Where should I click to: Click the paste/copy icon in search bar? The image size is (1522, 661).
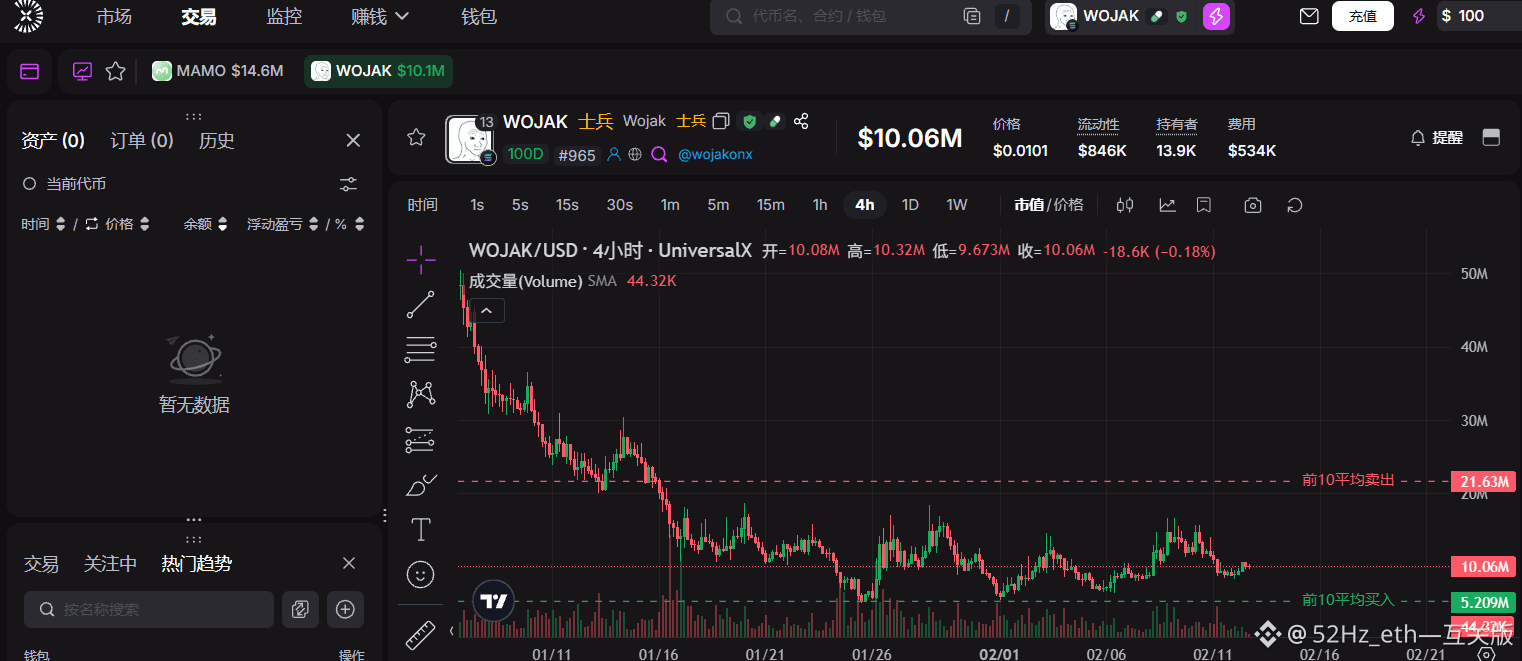pos(971,16)
